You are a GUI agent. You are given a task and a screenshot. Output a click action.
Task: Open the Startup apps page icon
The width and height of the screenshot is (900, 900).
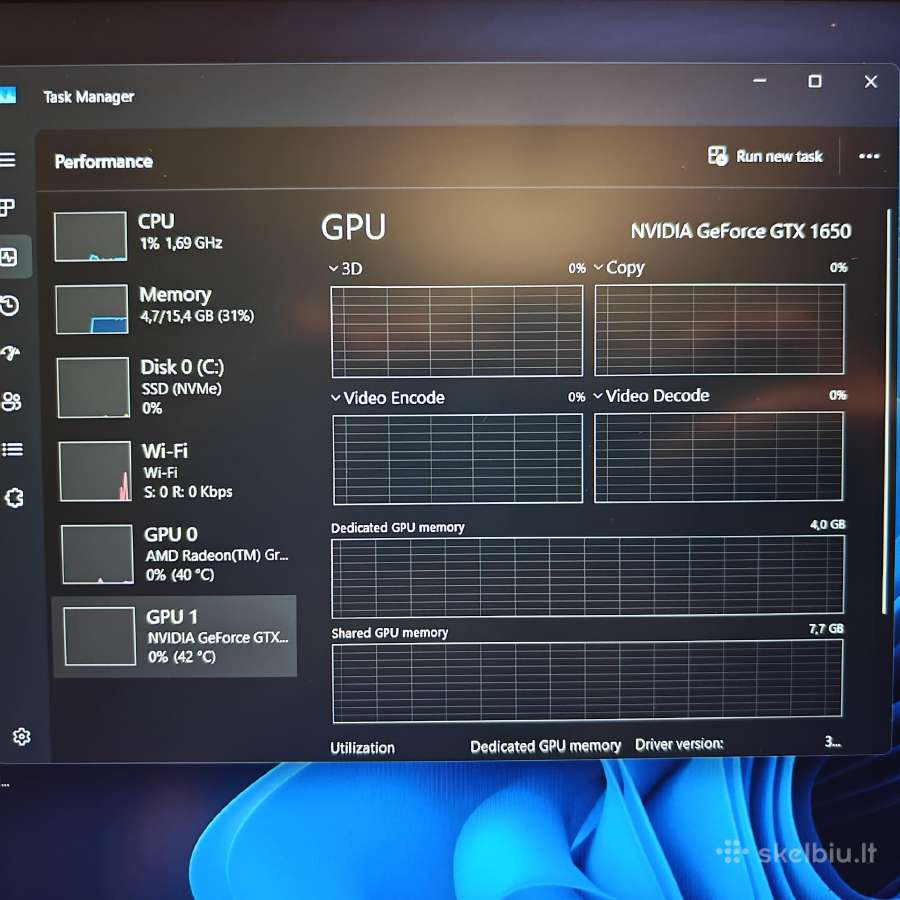tap(11, 353)
